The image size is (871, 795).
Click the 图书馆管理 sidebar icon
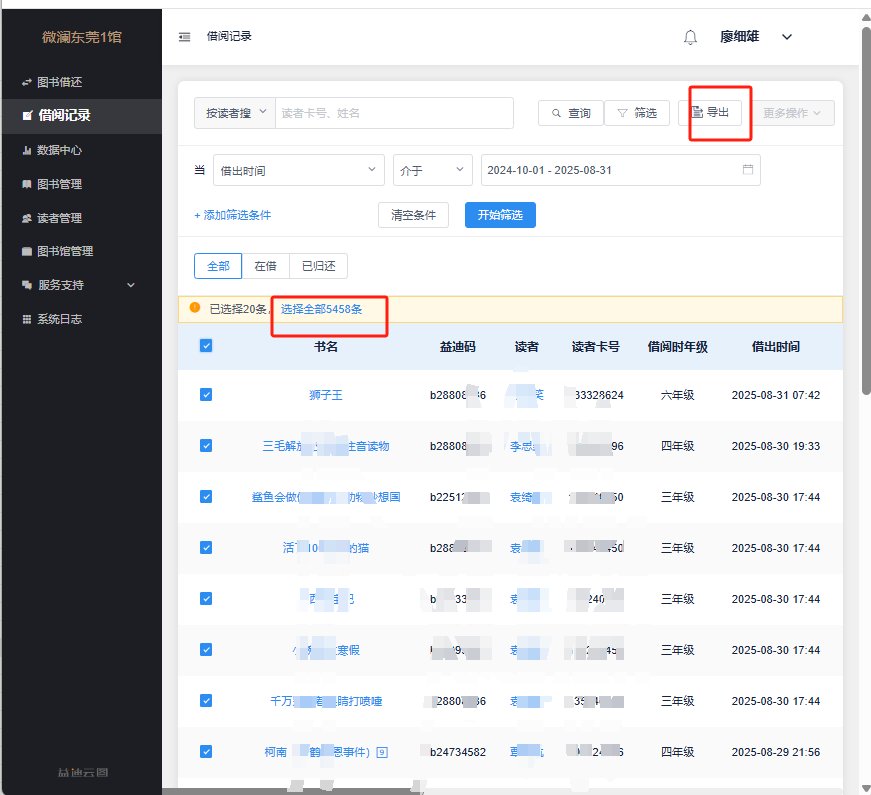[27, 252]
